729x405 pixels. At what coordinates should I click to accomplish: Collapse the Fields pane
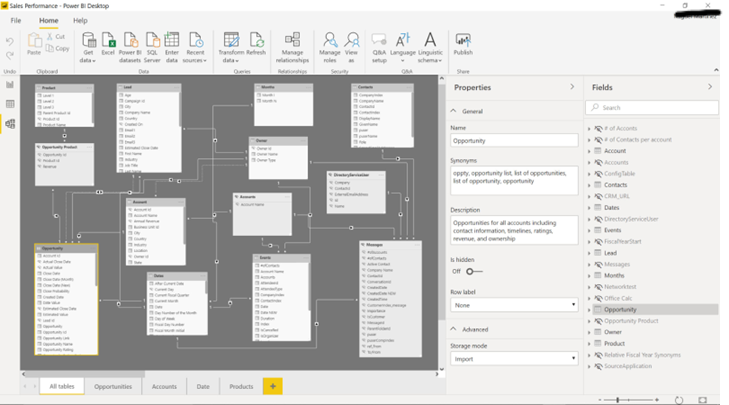[x=710, y=87]
